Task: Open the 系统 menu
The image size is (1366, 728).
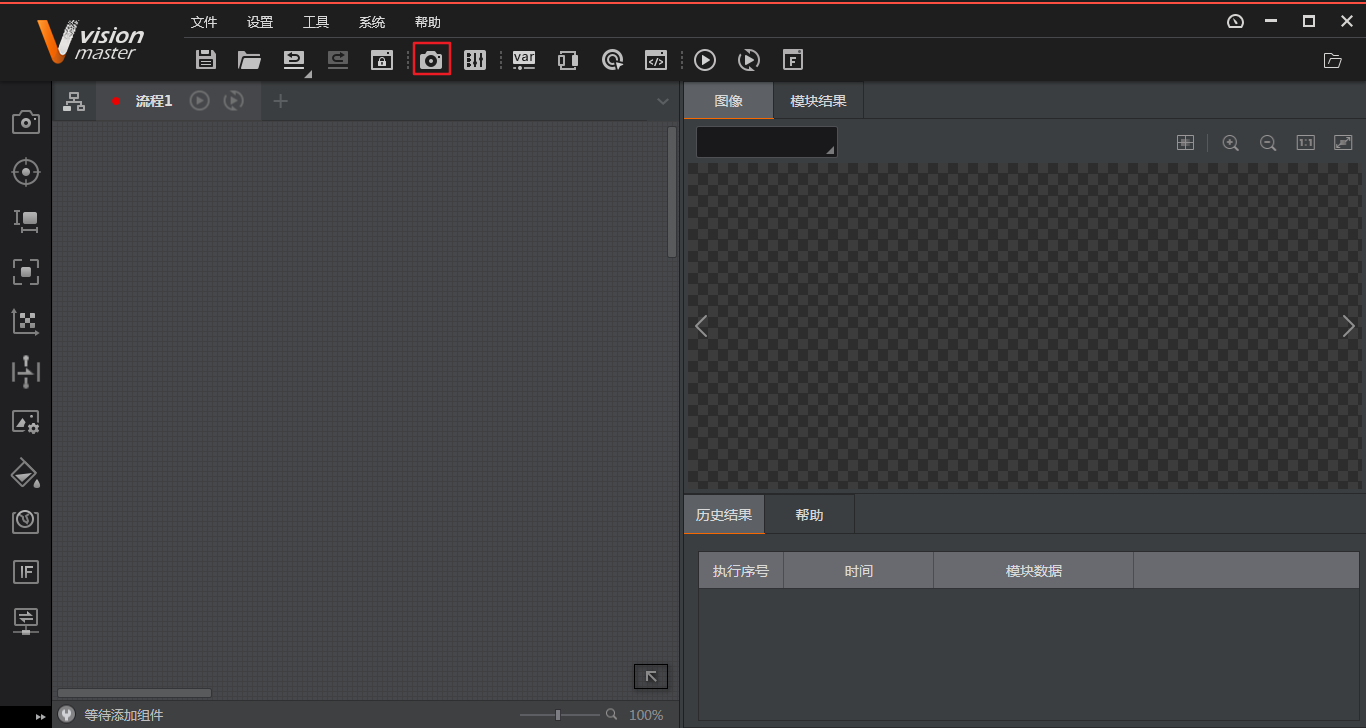Action: tap(372, 21)
